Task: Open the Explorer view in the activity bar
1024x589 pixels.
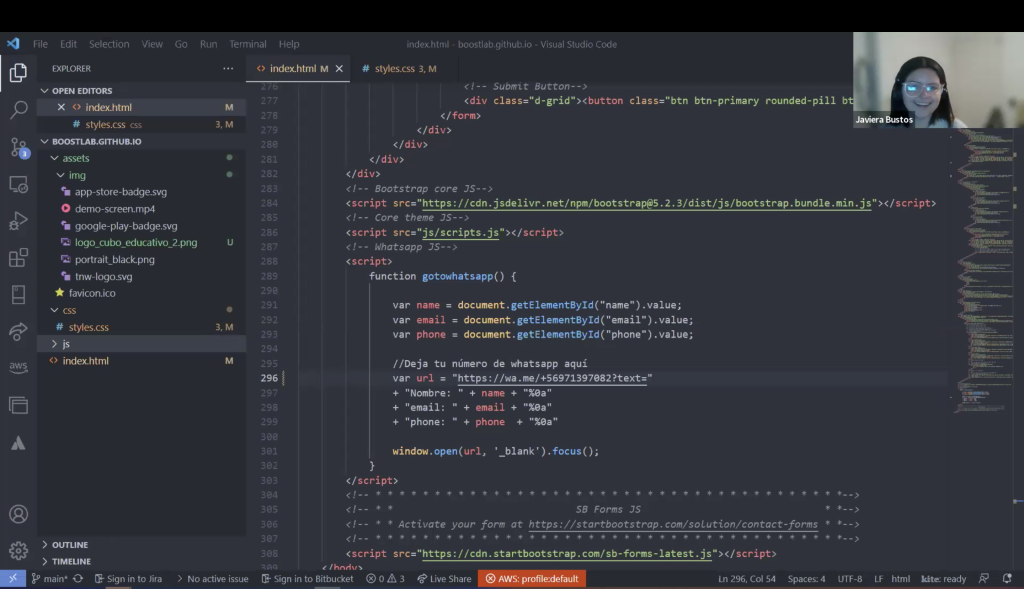Action: coord(18,72)
